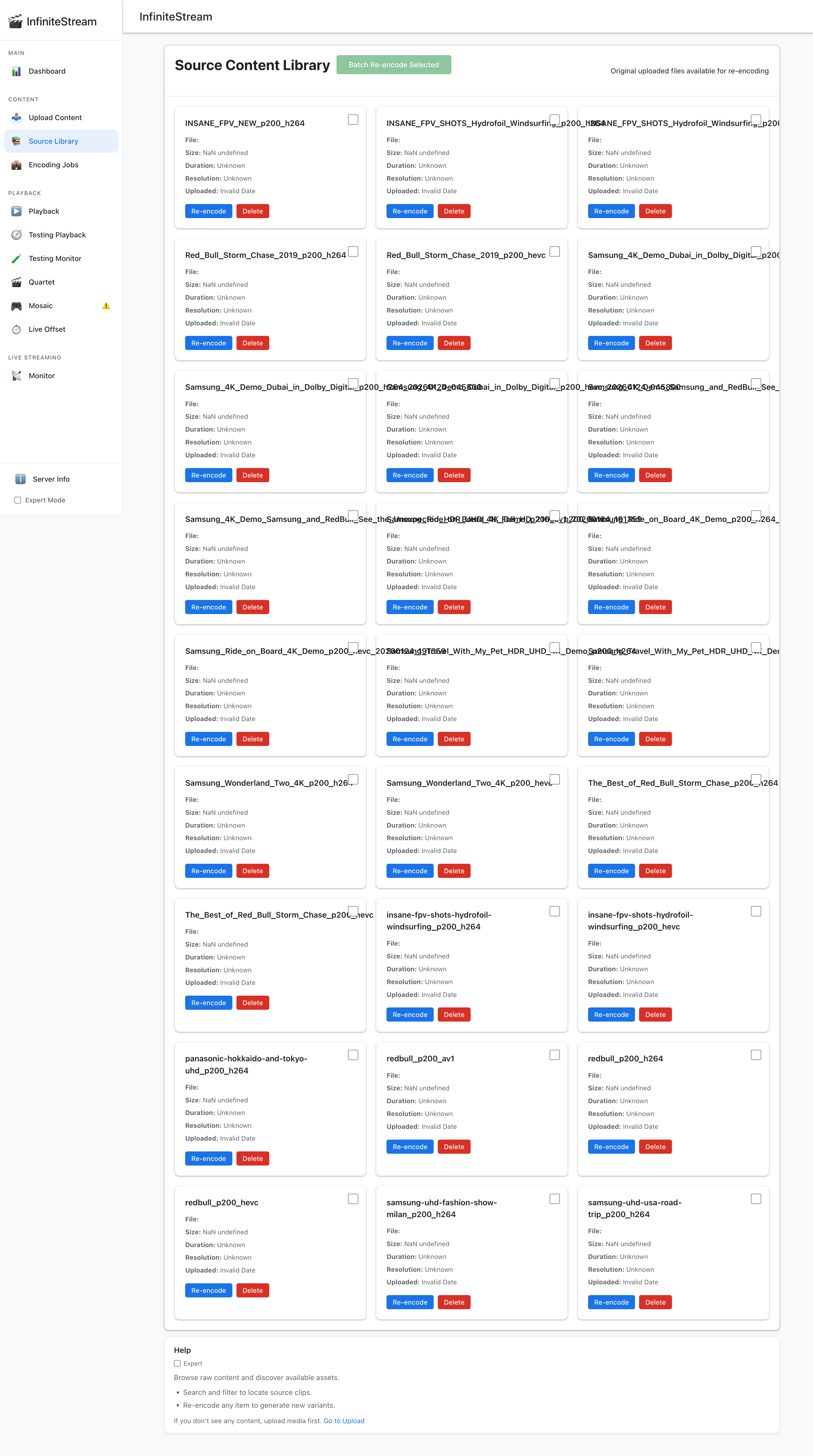
Task: Click the Testing Monitor pencil icon
Action: (16, 259)
